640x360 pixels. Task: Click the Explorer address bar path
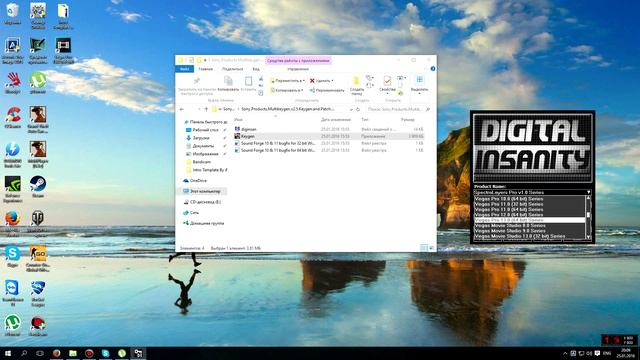tap(282, 109)
